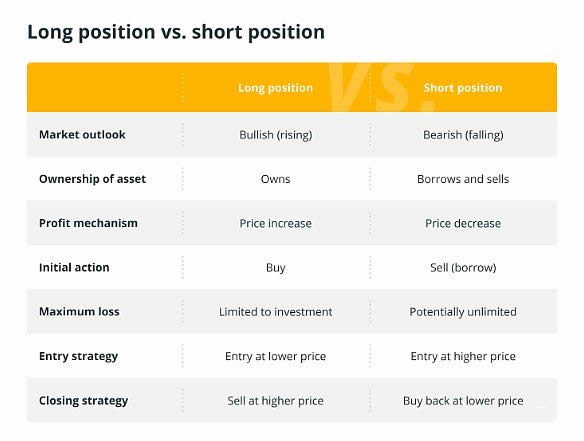Click the Bearish (falling) cell
This screenshot has width=584, height=441.
[x=463, y=135]
